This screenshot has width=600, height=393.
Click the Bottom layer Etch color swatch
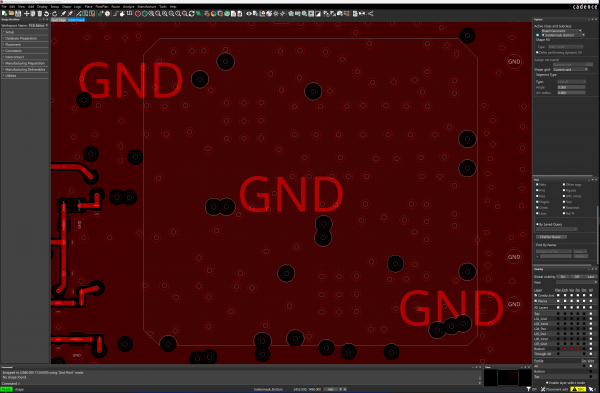coord(565,349)
